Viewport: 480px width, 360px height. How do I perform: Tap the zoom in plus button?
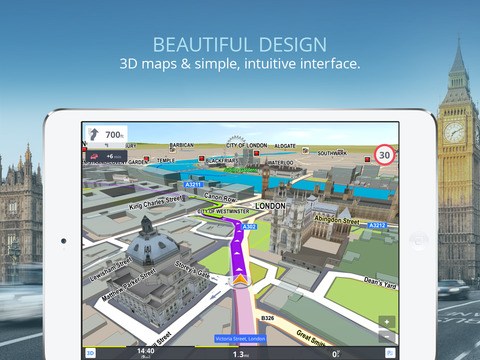pyautogui.click(x=387, y=322)
